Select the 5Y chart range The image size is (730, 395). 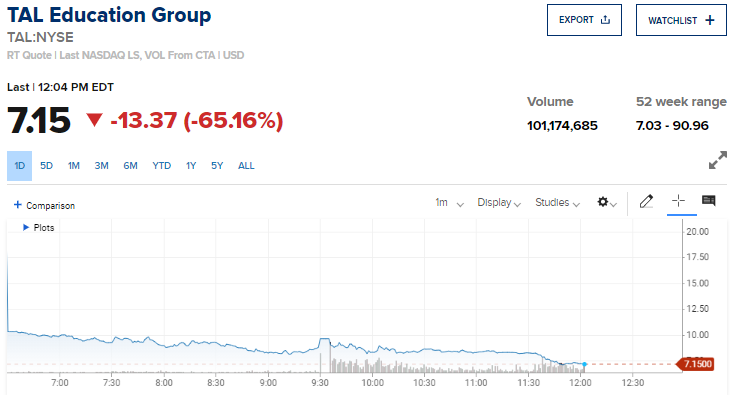217,166
